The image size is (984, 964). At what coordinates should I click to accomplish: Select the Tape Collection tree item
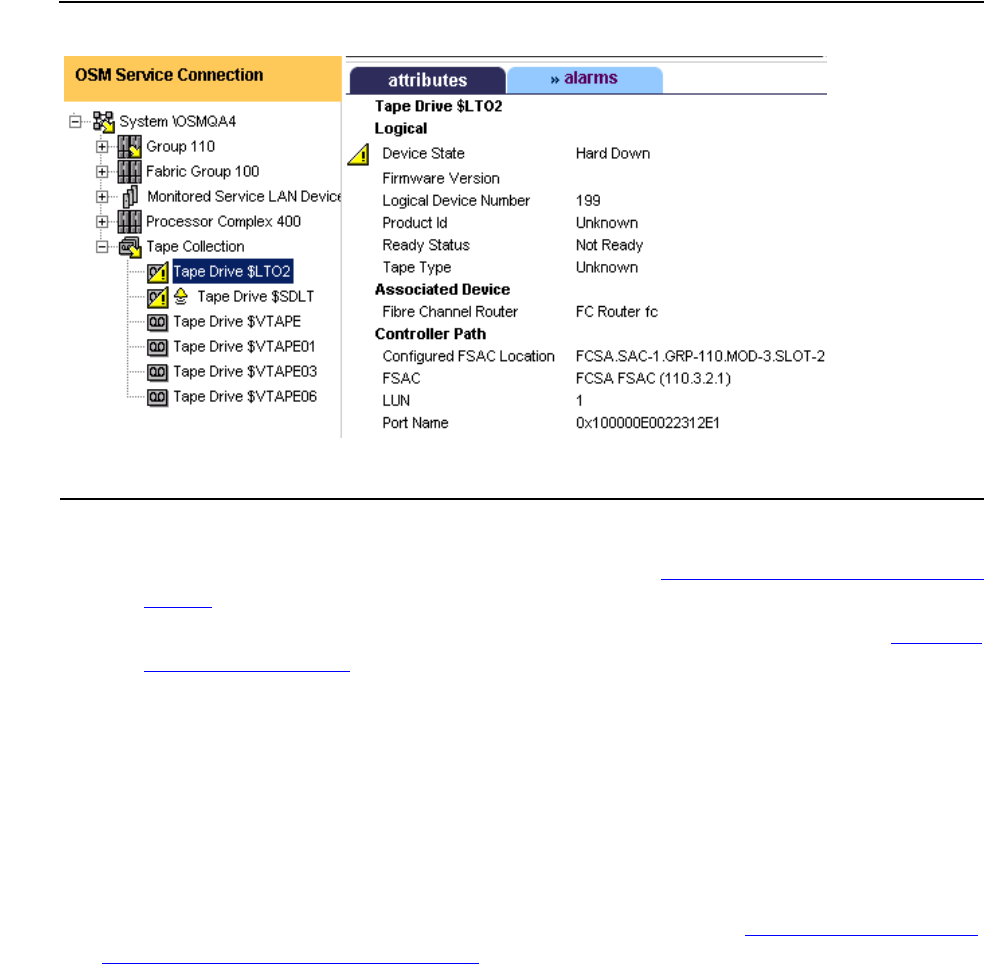[195, 247]
